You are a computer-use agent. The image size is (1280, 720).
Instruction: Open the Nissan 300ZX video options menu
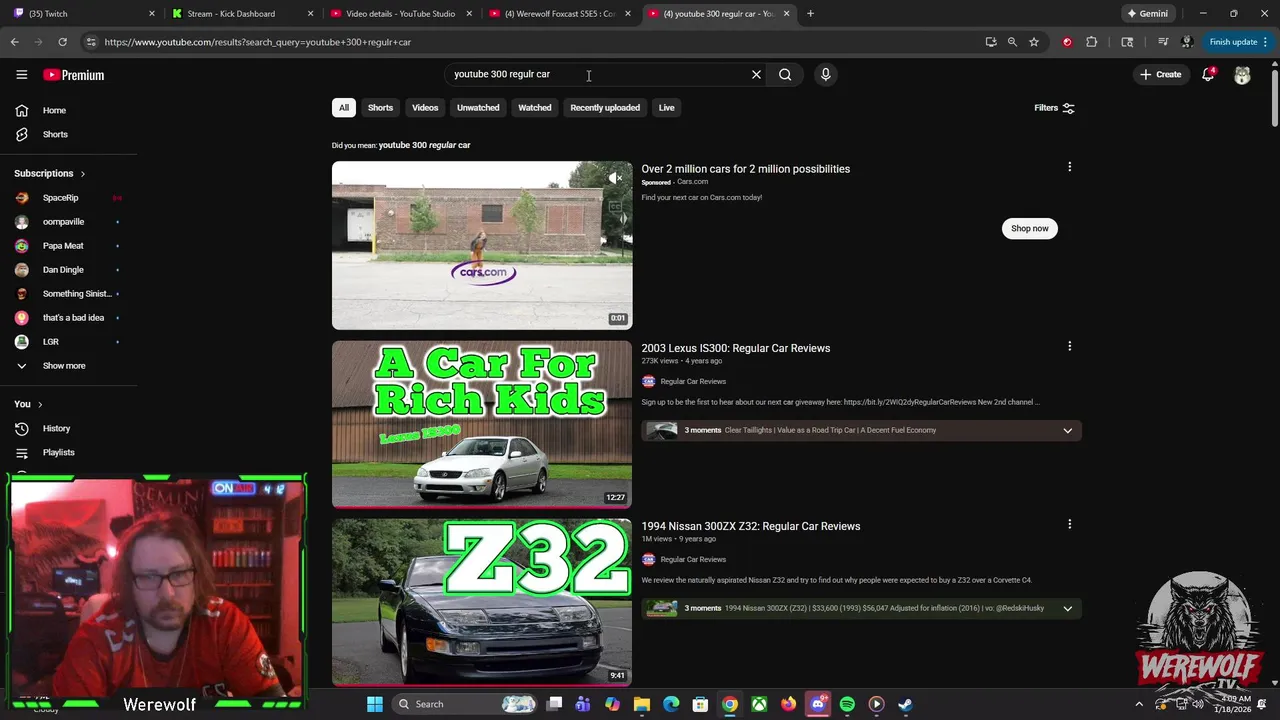click(1069, 524)
